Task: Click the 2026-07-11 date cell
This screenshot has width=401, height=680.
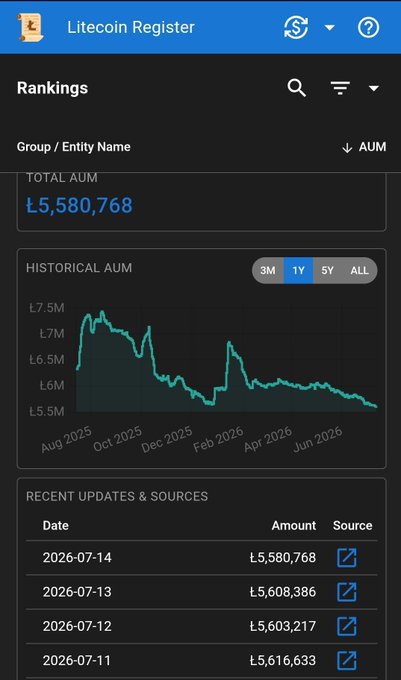Action: coord(77,660)
